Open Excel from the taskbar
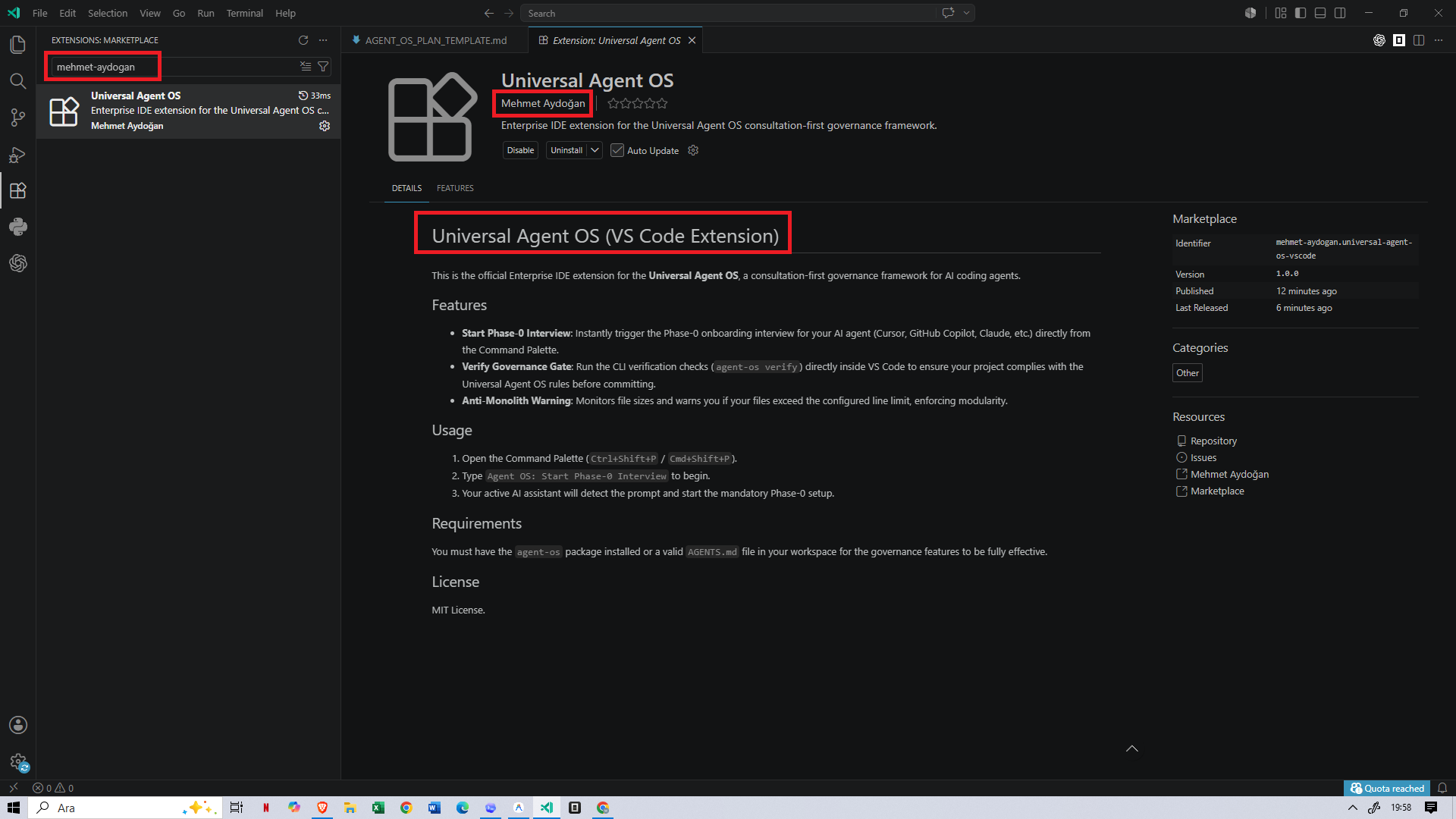Image resolution: width=1456 pixels, height=819 pixels. point(378,808)
